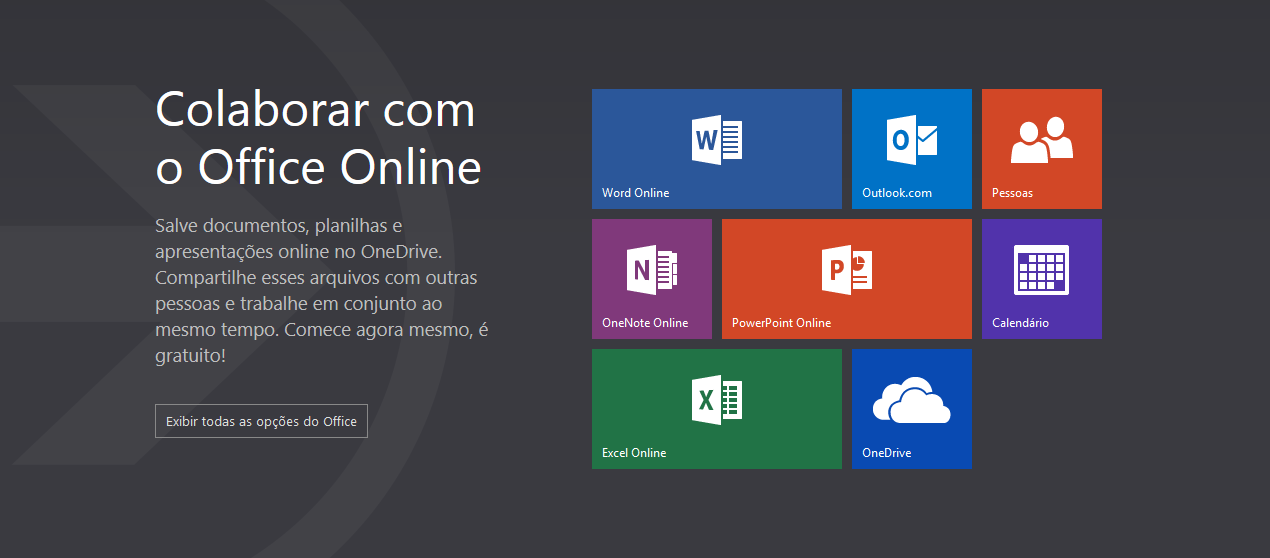Click the 'Outlook.com' tile label
The image size is (1270, 558).
coord(897,193)
